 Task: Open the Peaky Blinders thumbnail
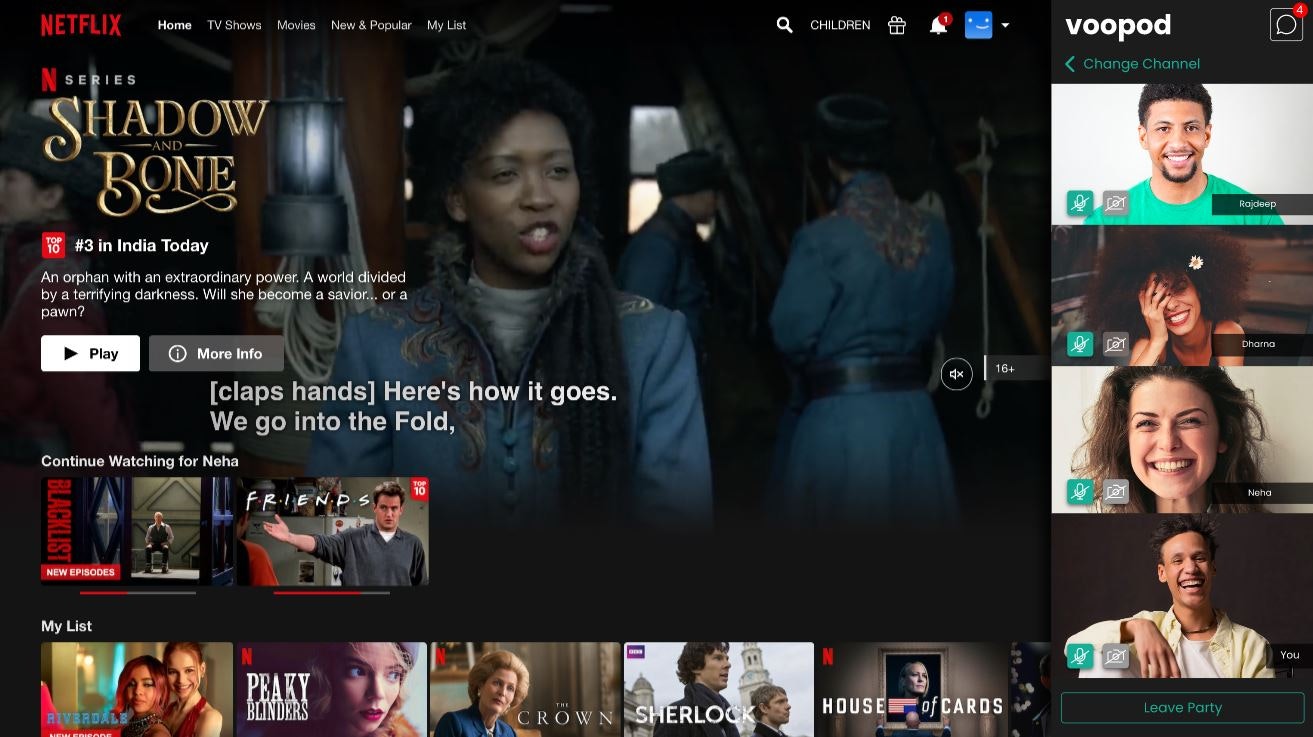tap(331, 690)
